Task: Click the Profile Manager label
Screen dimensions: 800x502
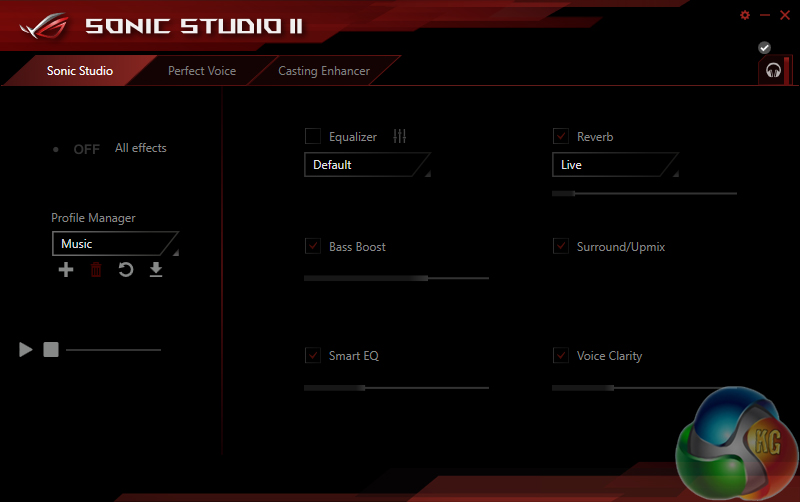Action: point(93,218)
